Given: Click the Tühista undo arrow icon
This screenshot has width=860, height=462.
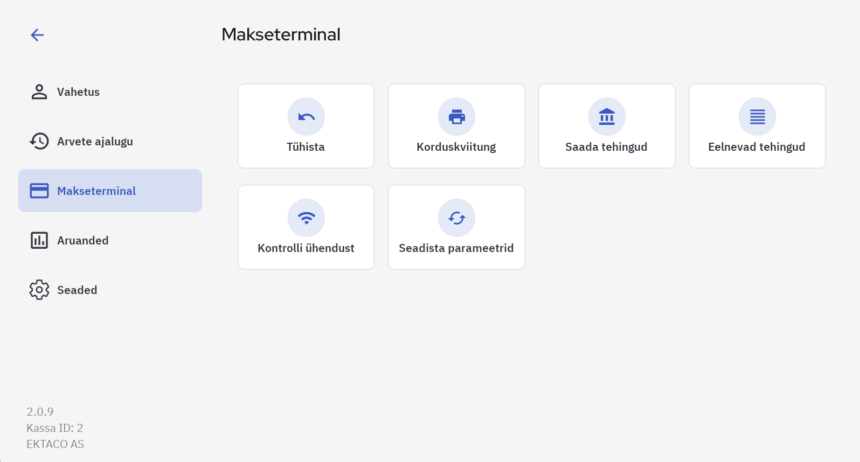Looking at the screenshot, I should pos(306,117).
